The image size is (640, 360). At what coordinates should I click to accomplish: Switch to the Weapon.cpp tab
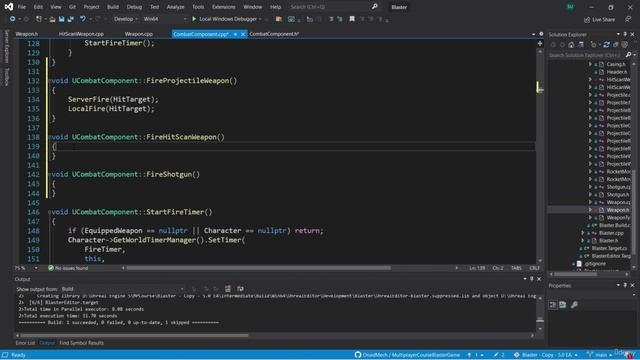coord(139,34)
